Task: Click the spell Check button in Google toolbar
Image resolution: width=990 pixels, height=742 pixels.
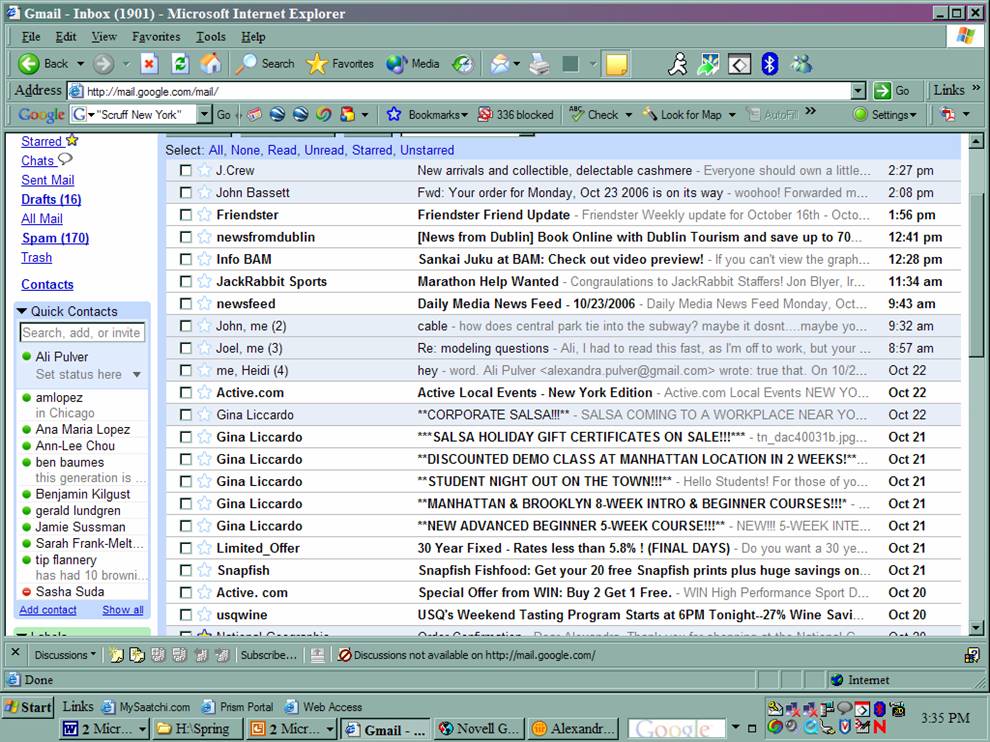Action: point(594,114)
